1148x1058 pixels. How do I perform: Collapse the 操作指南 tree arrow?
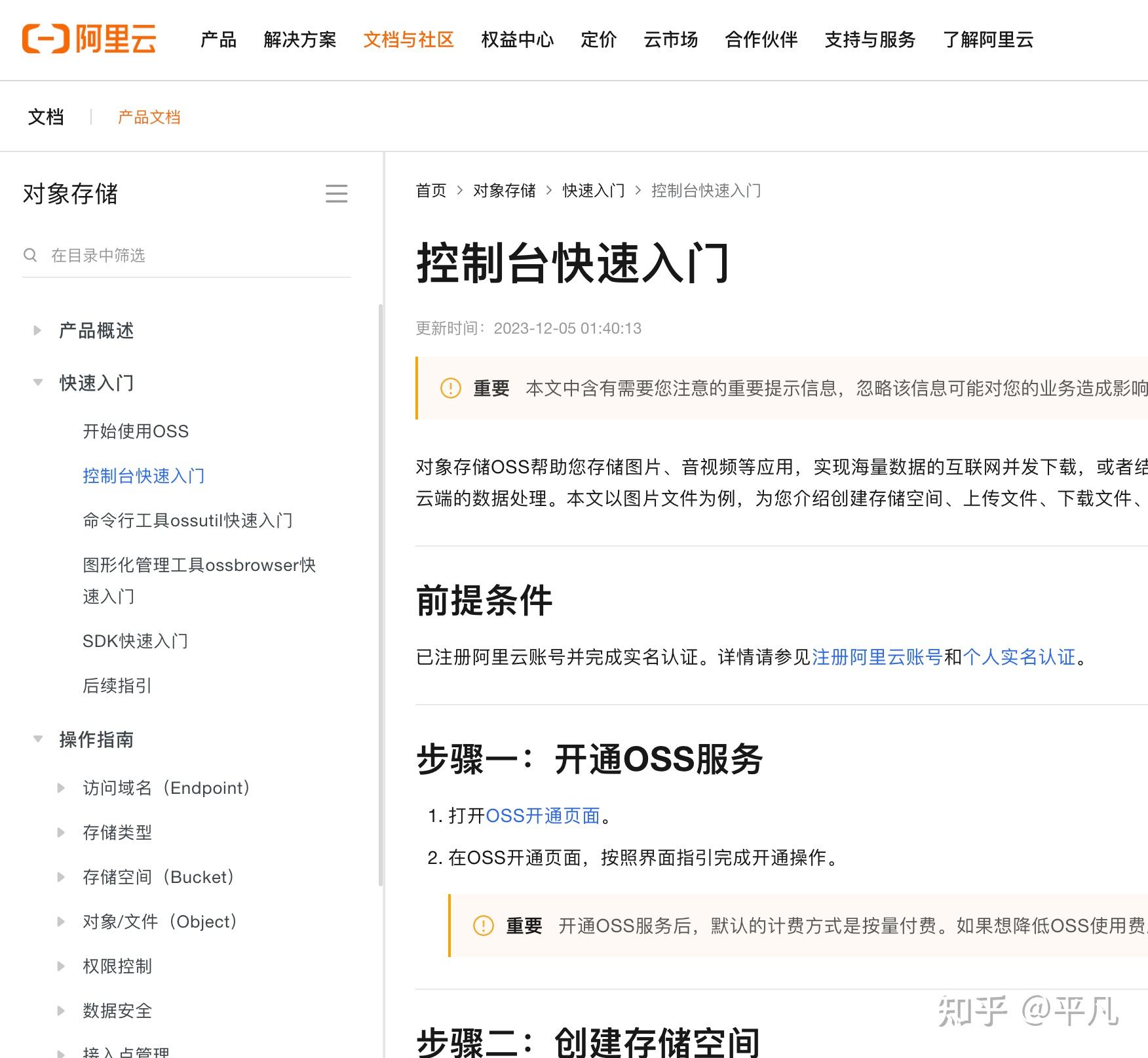tap(38, 739)
